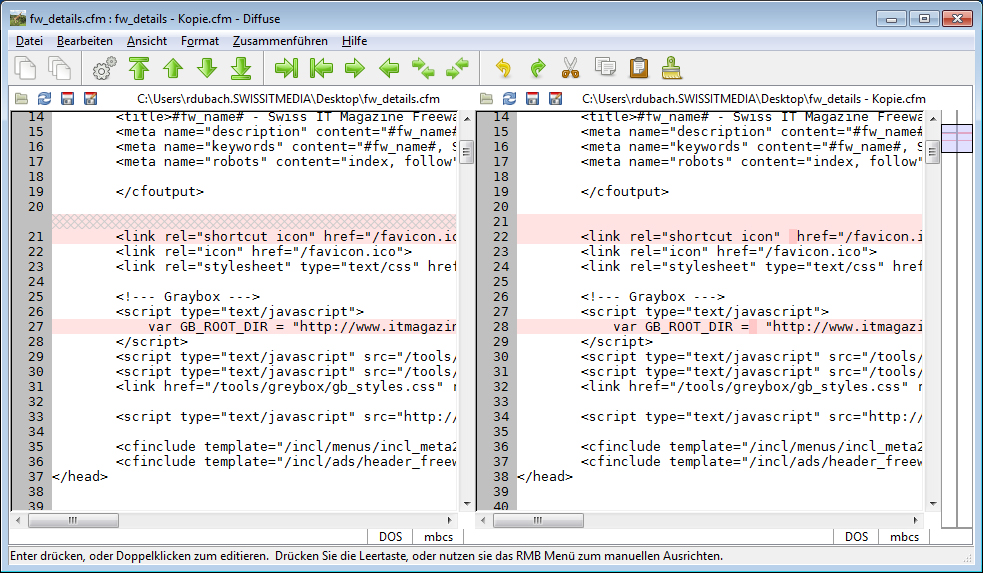Merge from right then left
Image resolution: width=983 pixels, height=573 pixels.
pyautogui.click(x=457, y=68)
